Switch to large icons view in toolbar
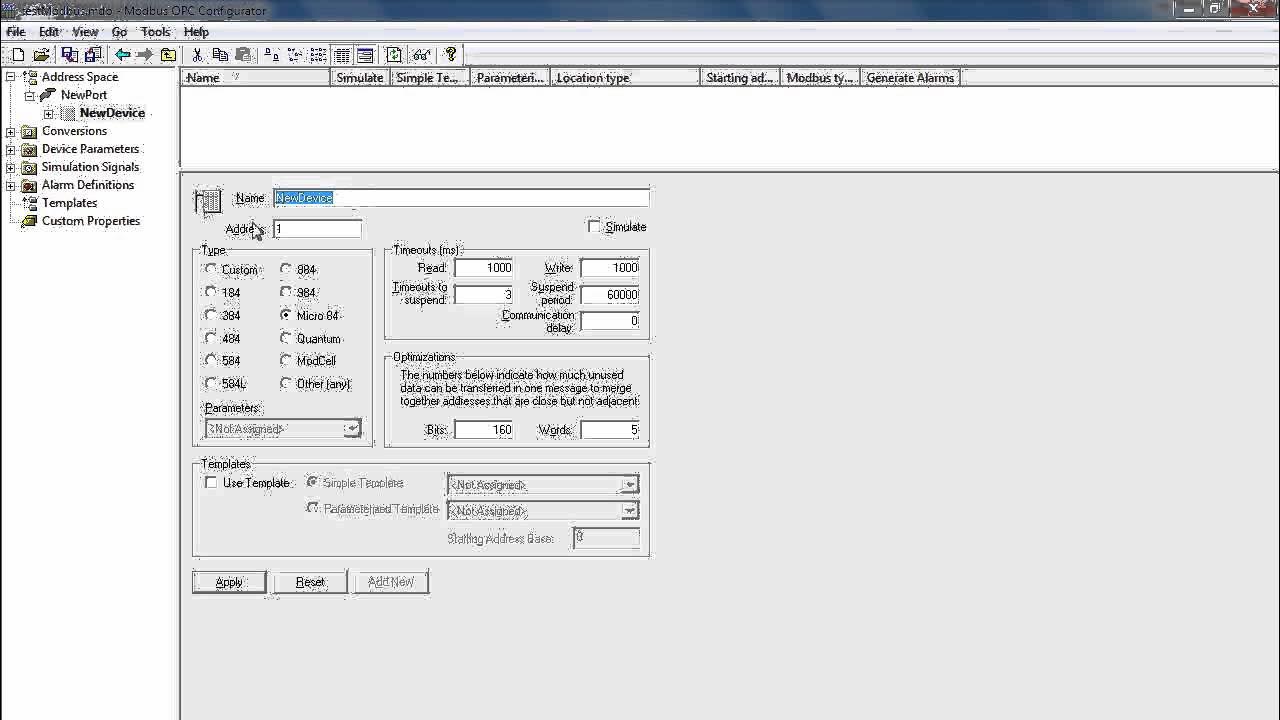The width and height of the screenshot is (1280, 720). click(272, 55)
